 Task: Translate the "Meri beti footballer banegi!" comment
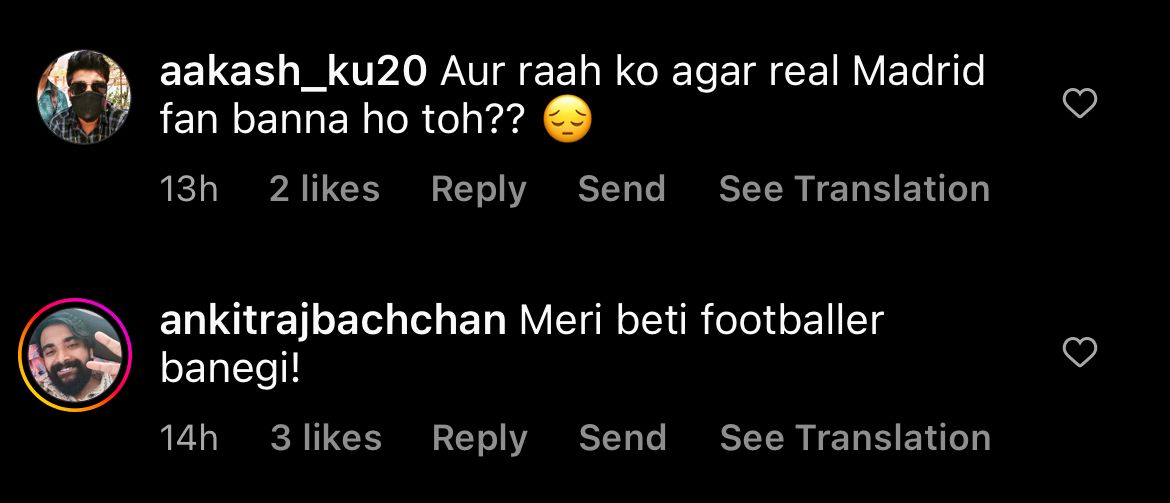tap(855, 438)
